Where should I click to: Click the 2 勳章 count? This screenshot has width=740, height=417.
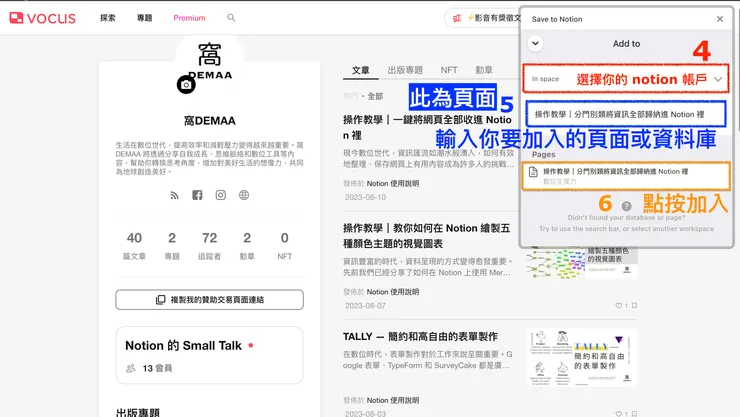(x=247, y=245)
